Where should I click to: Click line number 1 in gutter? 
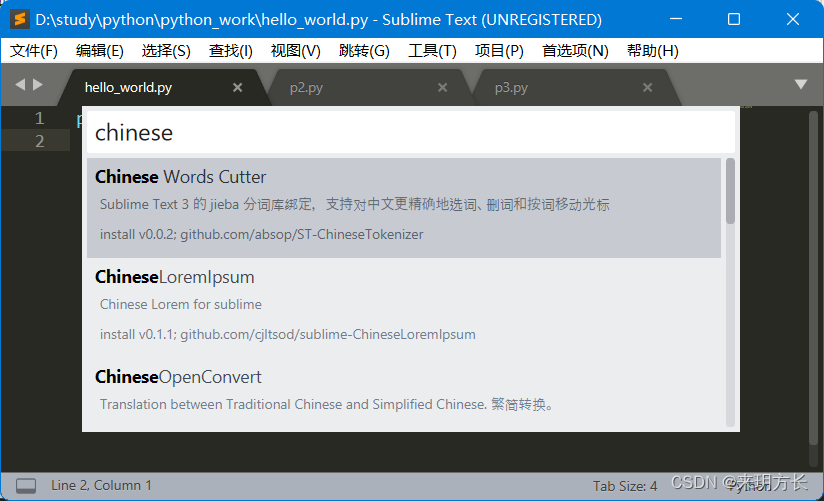39,118
